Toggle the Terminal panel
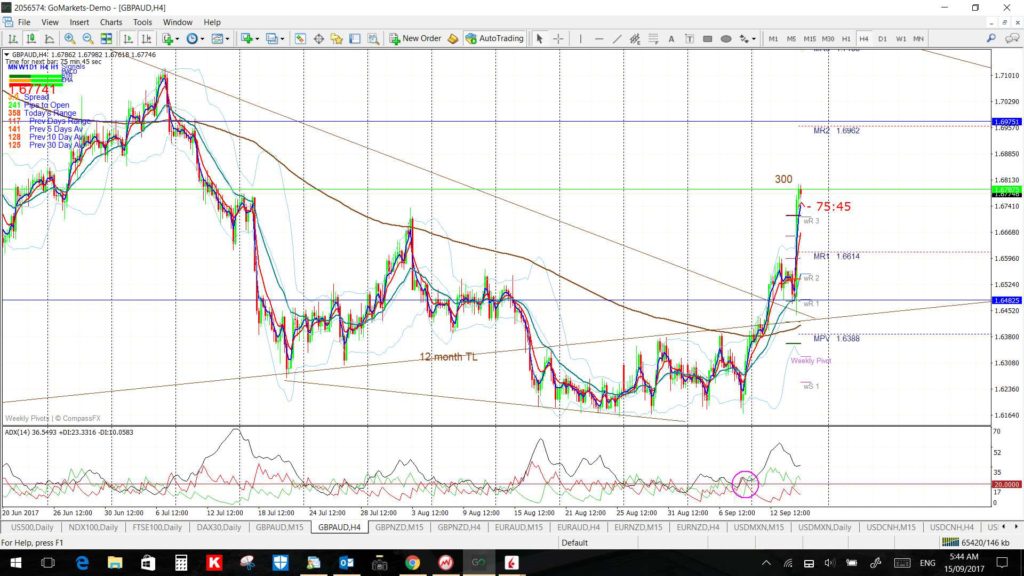The height and width of the screenshot is (576, 1024). [355, 39]
